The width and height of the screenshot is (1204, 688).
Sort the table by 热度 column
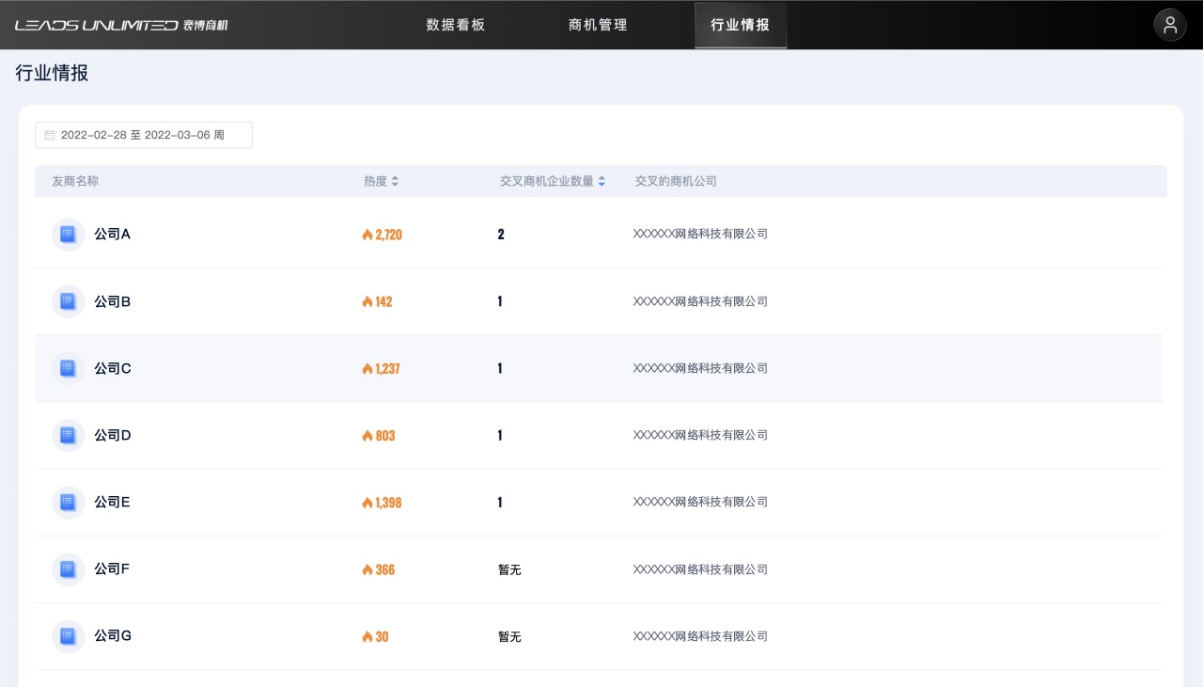pos(394,182)
